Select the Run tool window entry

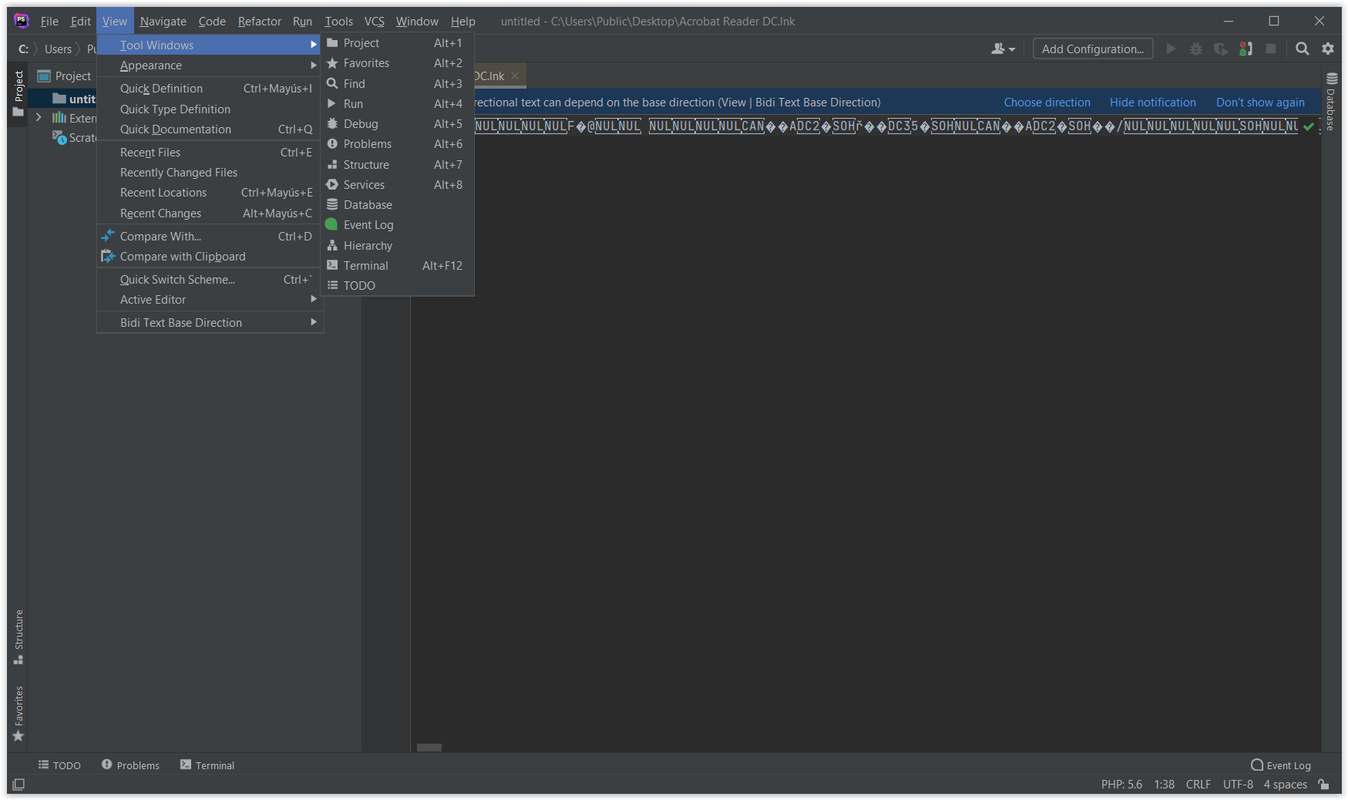397,104
